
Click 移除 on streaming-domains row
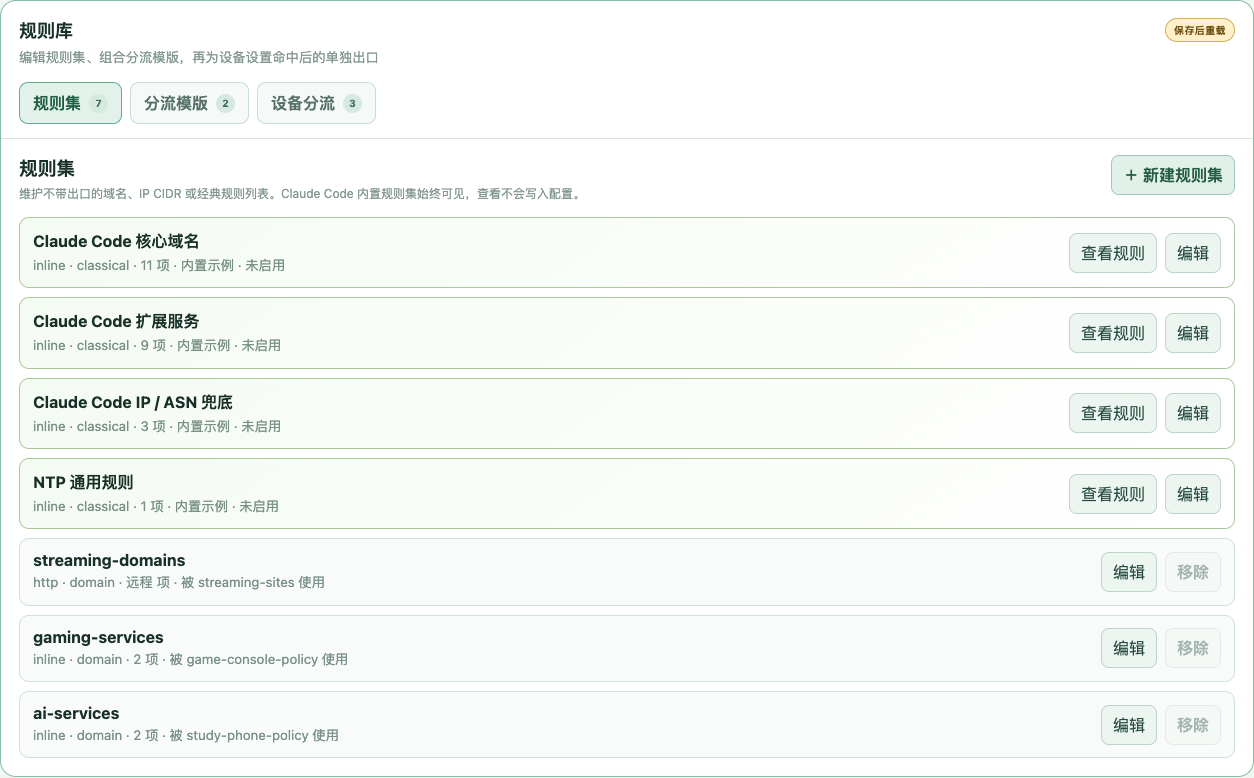tap(1193, 572)
